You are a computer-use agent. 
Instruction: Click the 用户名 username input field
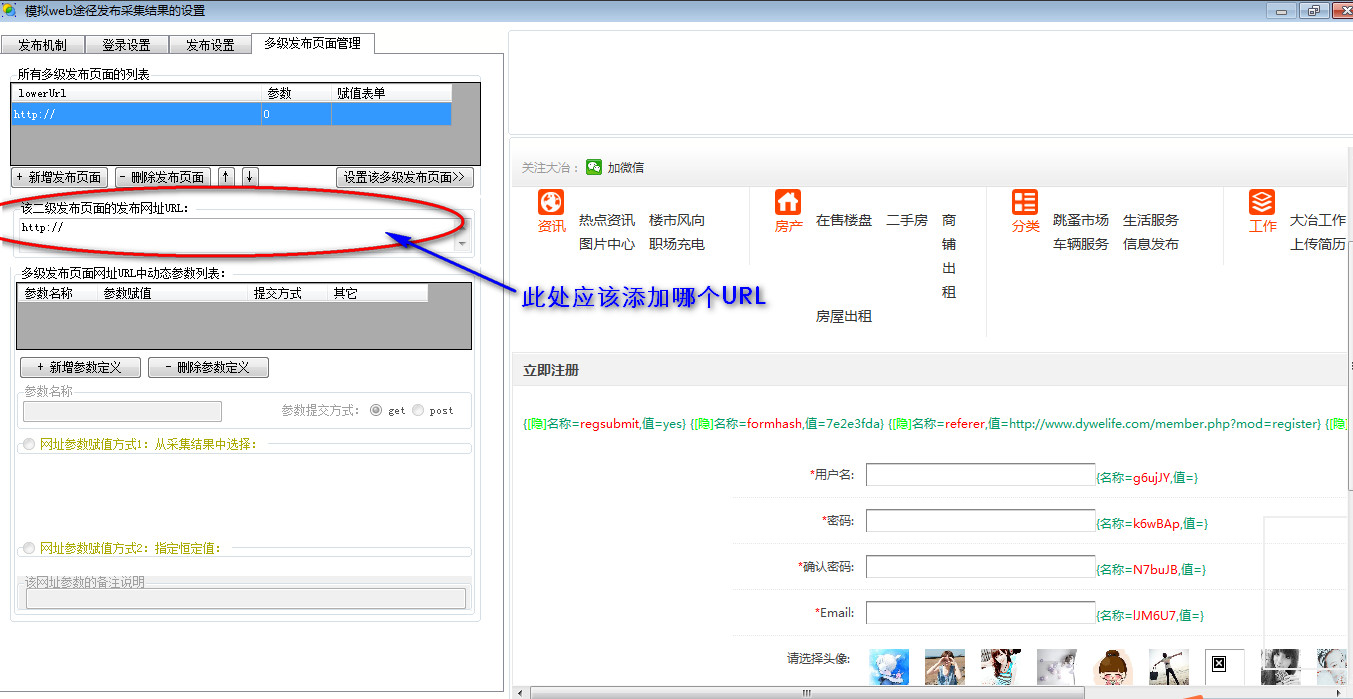(x=980, y=475)
